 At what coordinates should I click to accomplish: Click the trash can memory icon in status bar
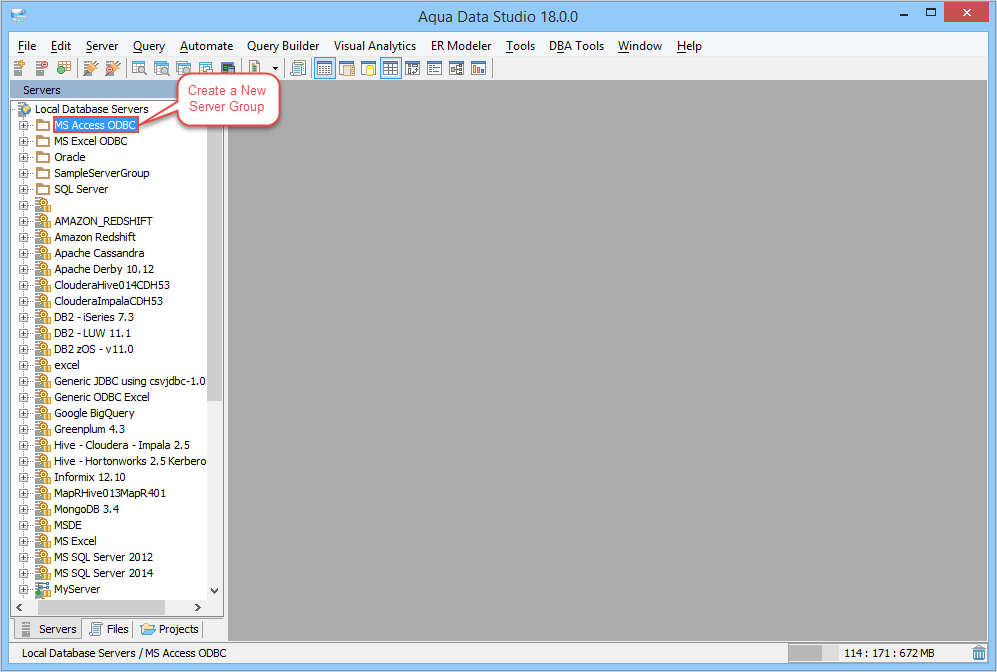point(979,653)
